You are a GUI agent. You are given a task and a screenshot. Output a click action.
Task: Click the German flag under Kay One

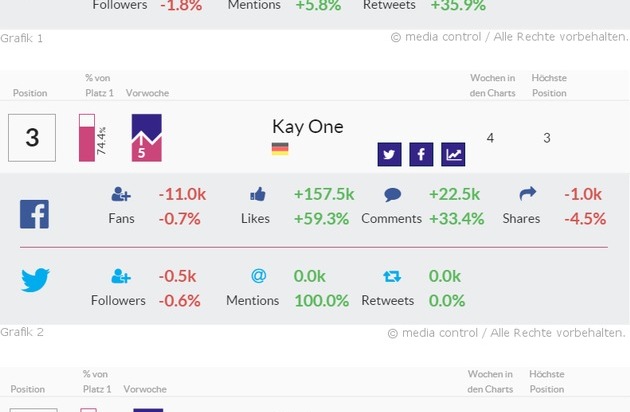click(280, 149)
